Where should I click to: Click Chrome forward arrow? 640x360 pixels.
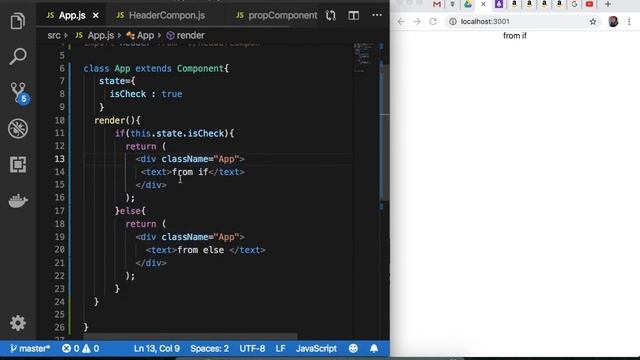click(x=417, y=22)
